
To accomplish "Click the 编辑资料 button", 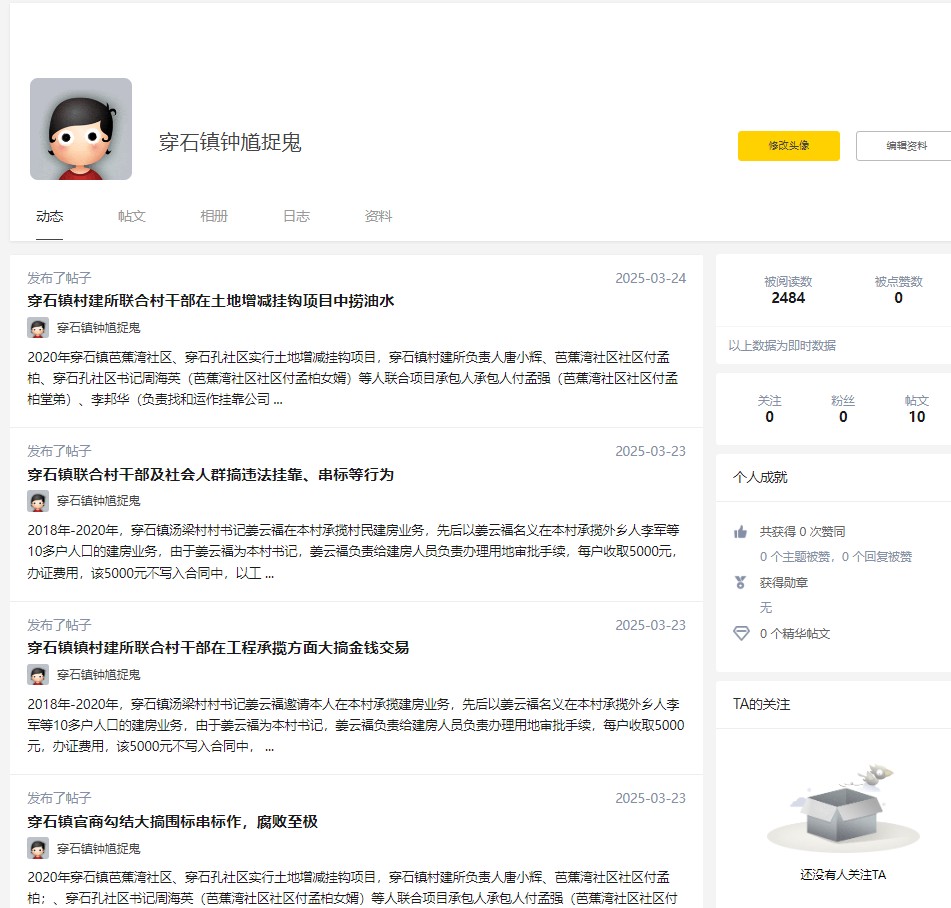I will (x=905, y=146).
